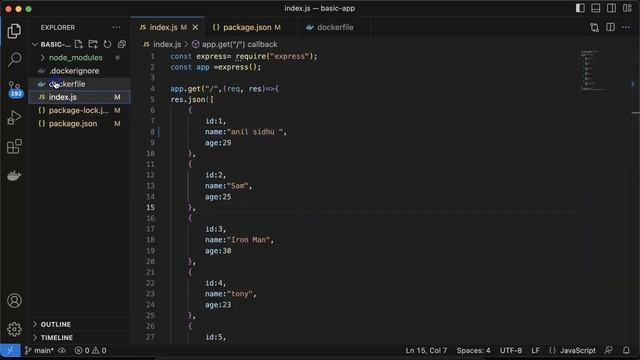Click the feedback icon in status bar

pos(609,350)
